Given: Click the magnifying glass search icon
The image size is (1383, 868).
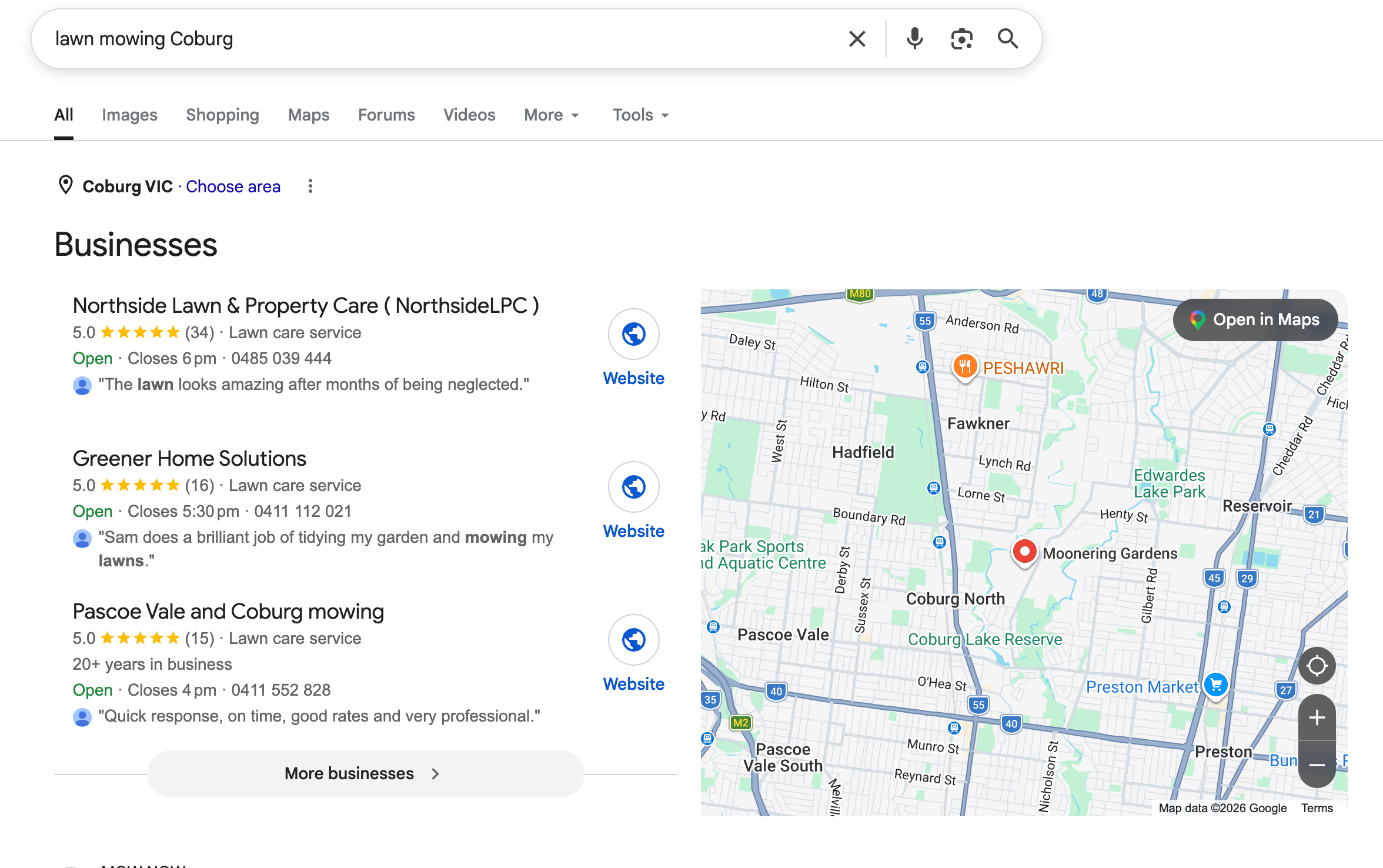Looking at the screenshot, I should pyautogui.click(x=1008, y=39).
